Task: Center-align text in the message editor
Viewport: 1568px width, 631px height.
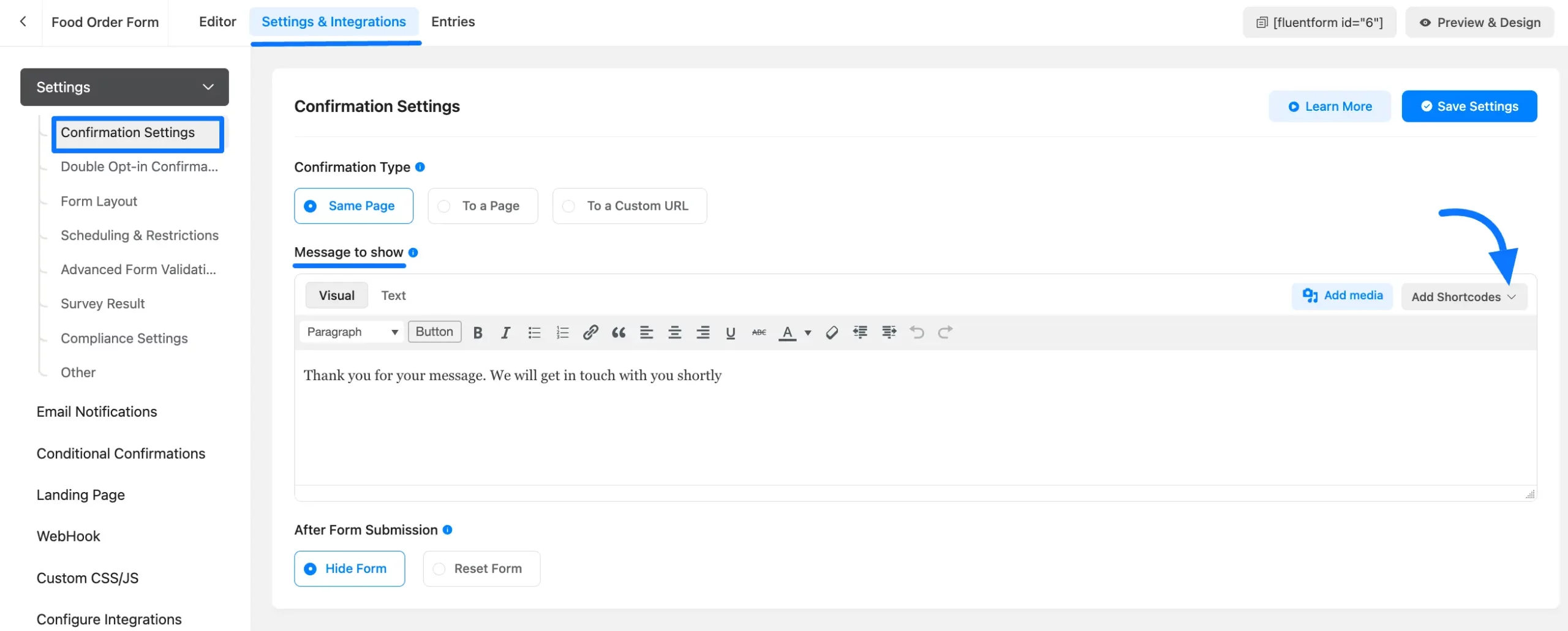Action: pos(674,332)
